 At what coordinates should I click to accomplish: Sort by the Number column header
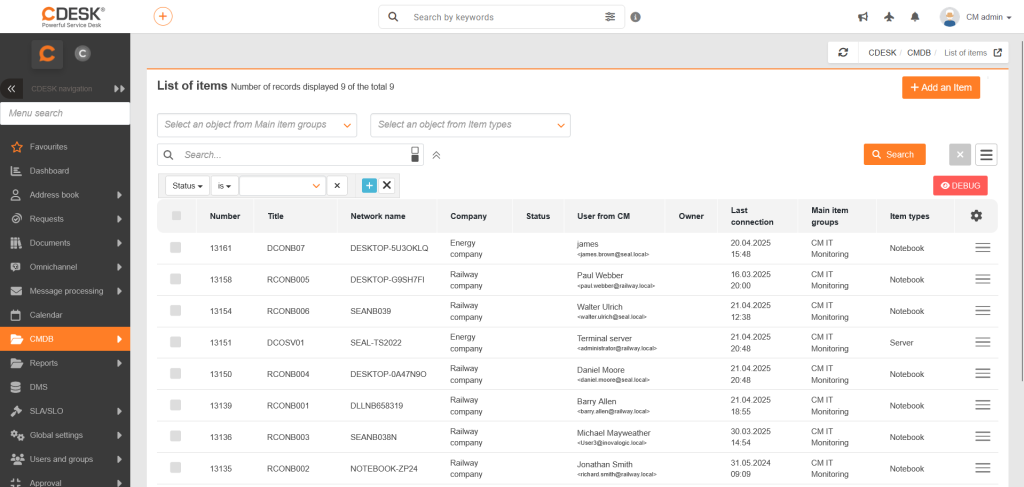pyautogui.click(x=225, y=216)
